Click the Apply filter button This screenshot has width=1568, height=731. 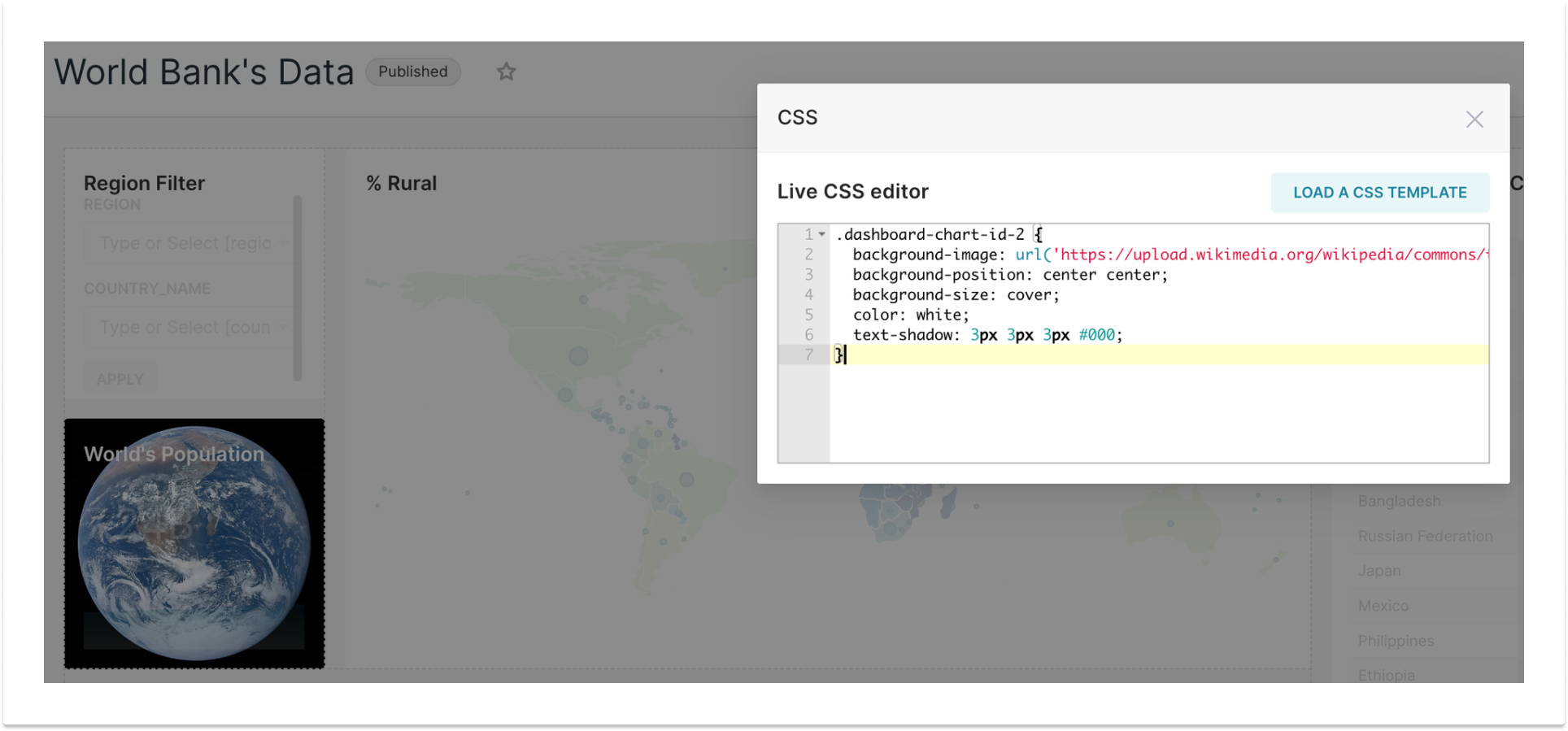120,379
